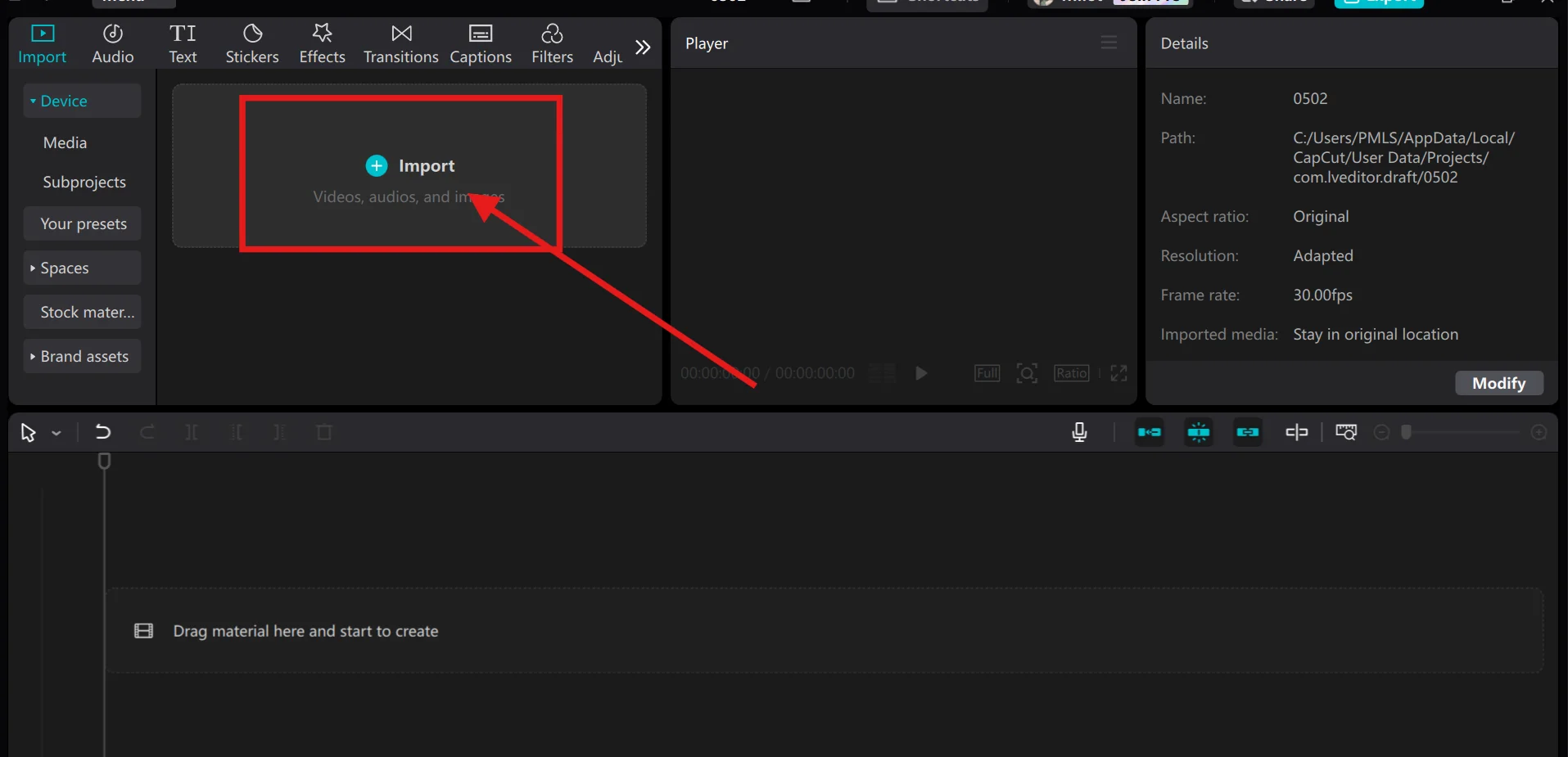Select Media in the sidebar

point(66,142)
